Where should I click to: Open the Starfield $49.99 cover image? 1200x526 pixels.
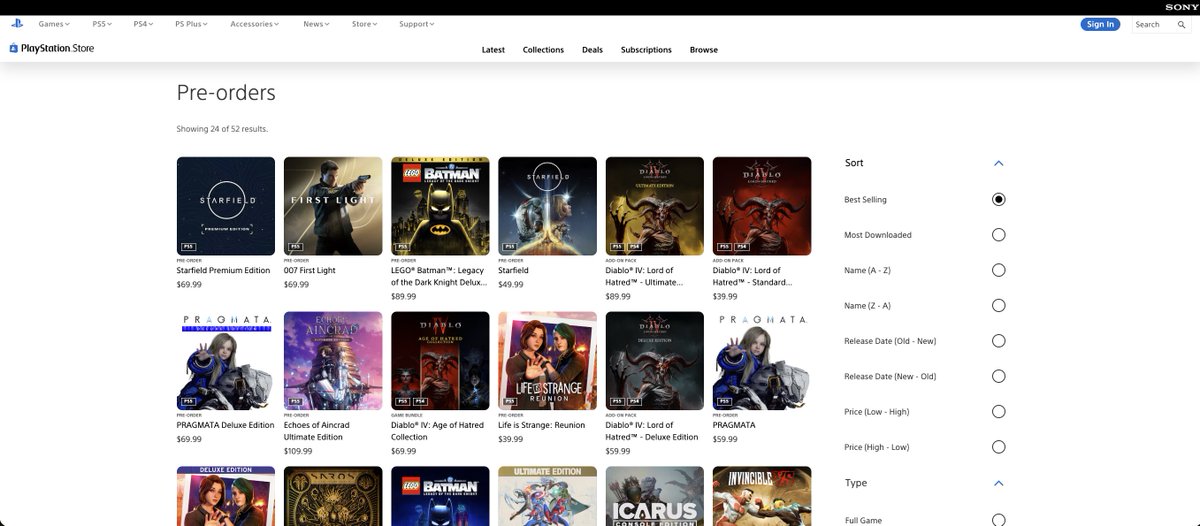click(547, 206)
